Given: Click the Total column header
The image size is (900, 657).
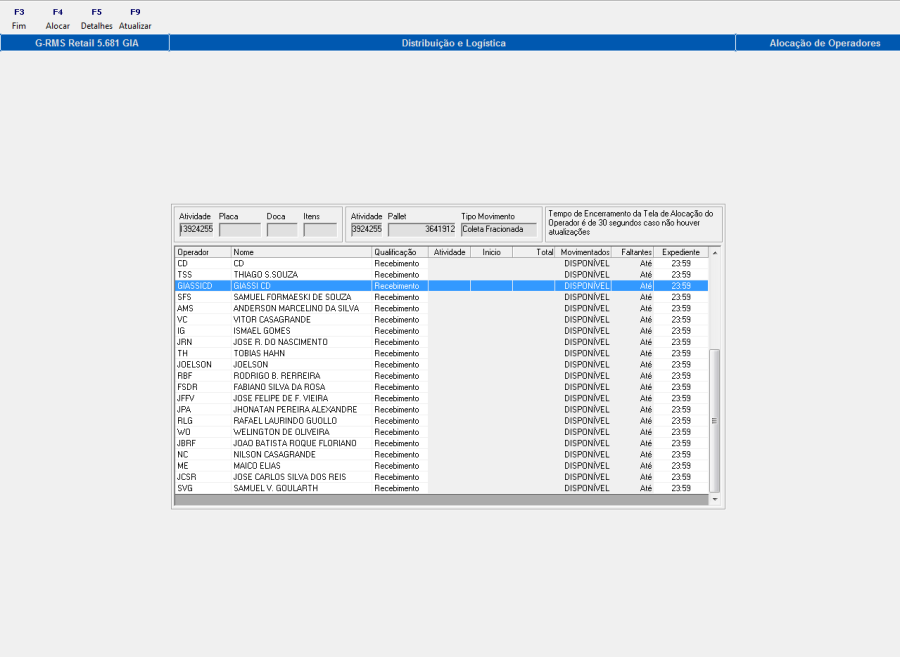Looking at the screenshot, I should pyautogui.click(x=534, y=252).
